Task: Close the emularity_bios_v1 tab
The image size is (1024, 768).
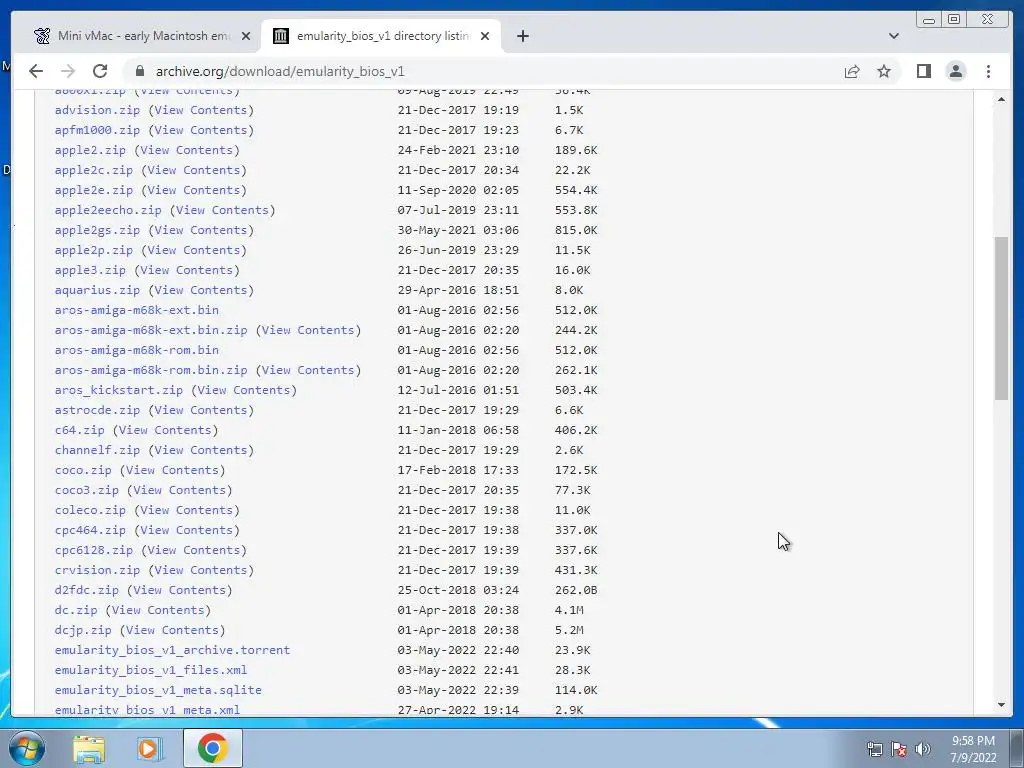Action: point(485,36)
